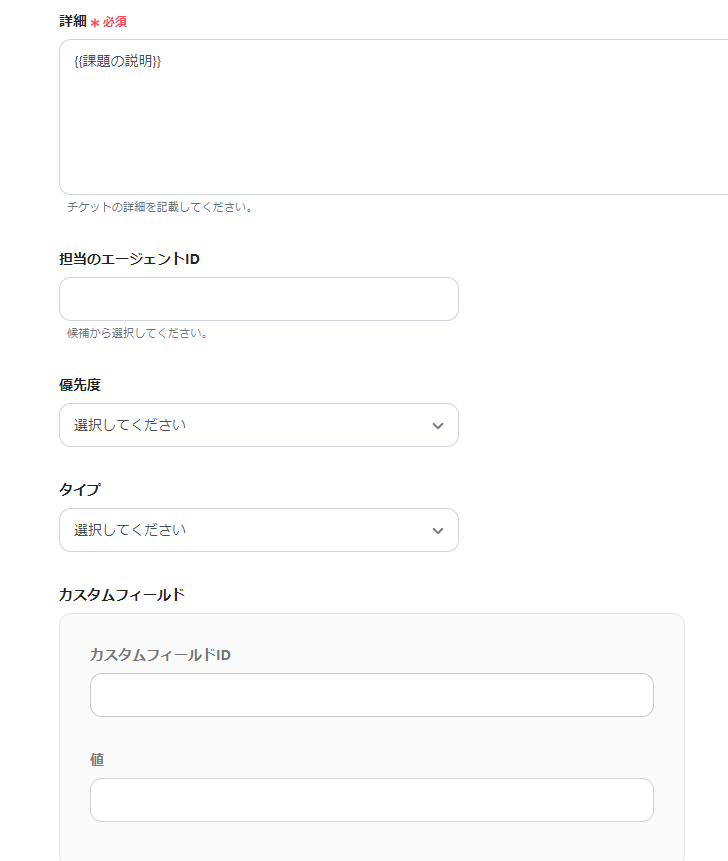The height and width of the screenshot is (861, 728).
Task: Click into the 担当のエージェントID input field
Action: pos(258,299)
